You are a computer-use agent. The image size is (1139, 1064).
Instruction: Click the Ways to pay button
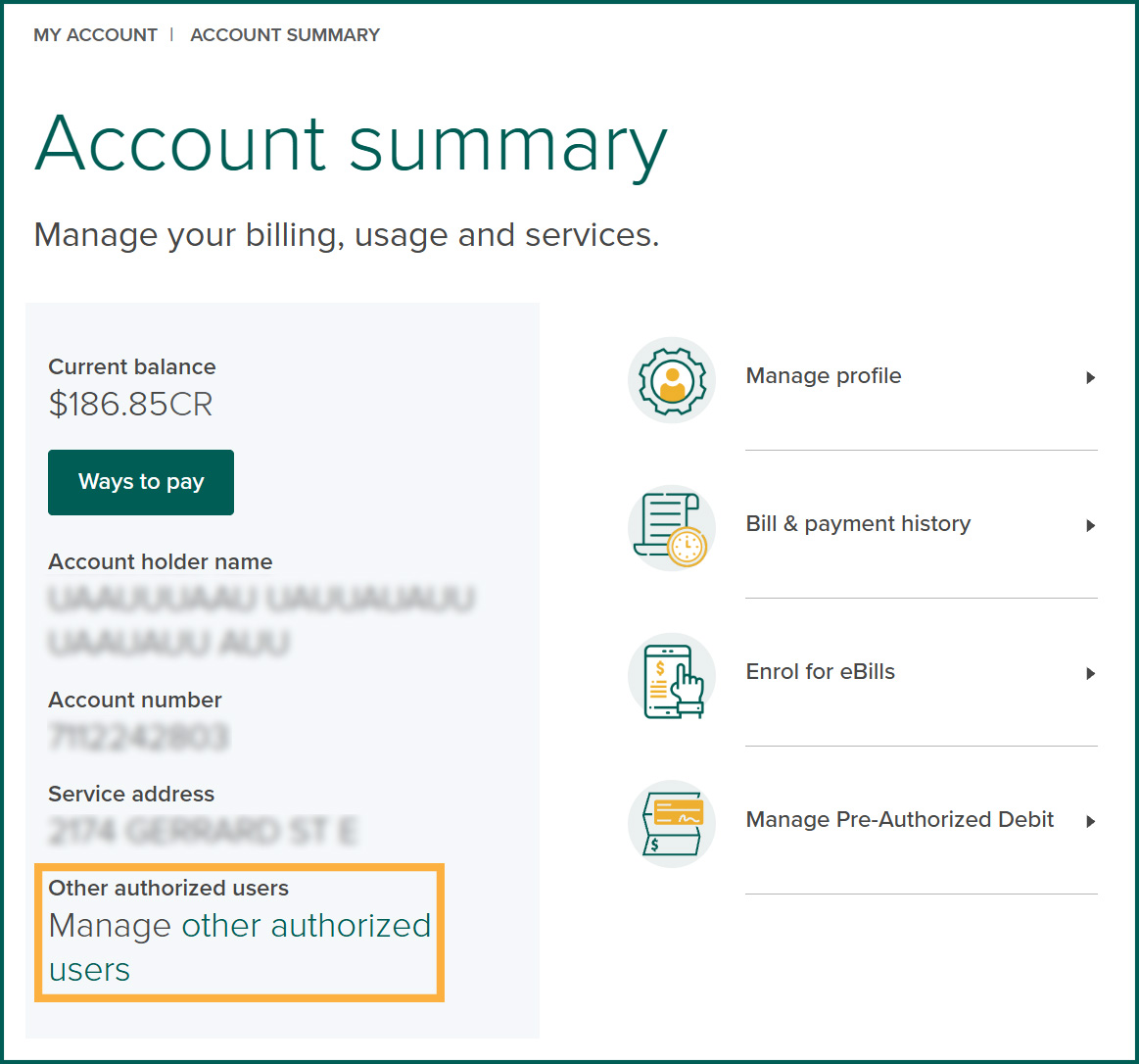tap(141, 482)
